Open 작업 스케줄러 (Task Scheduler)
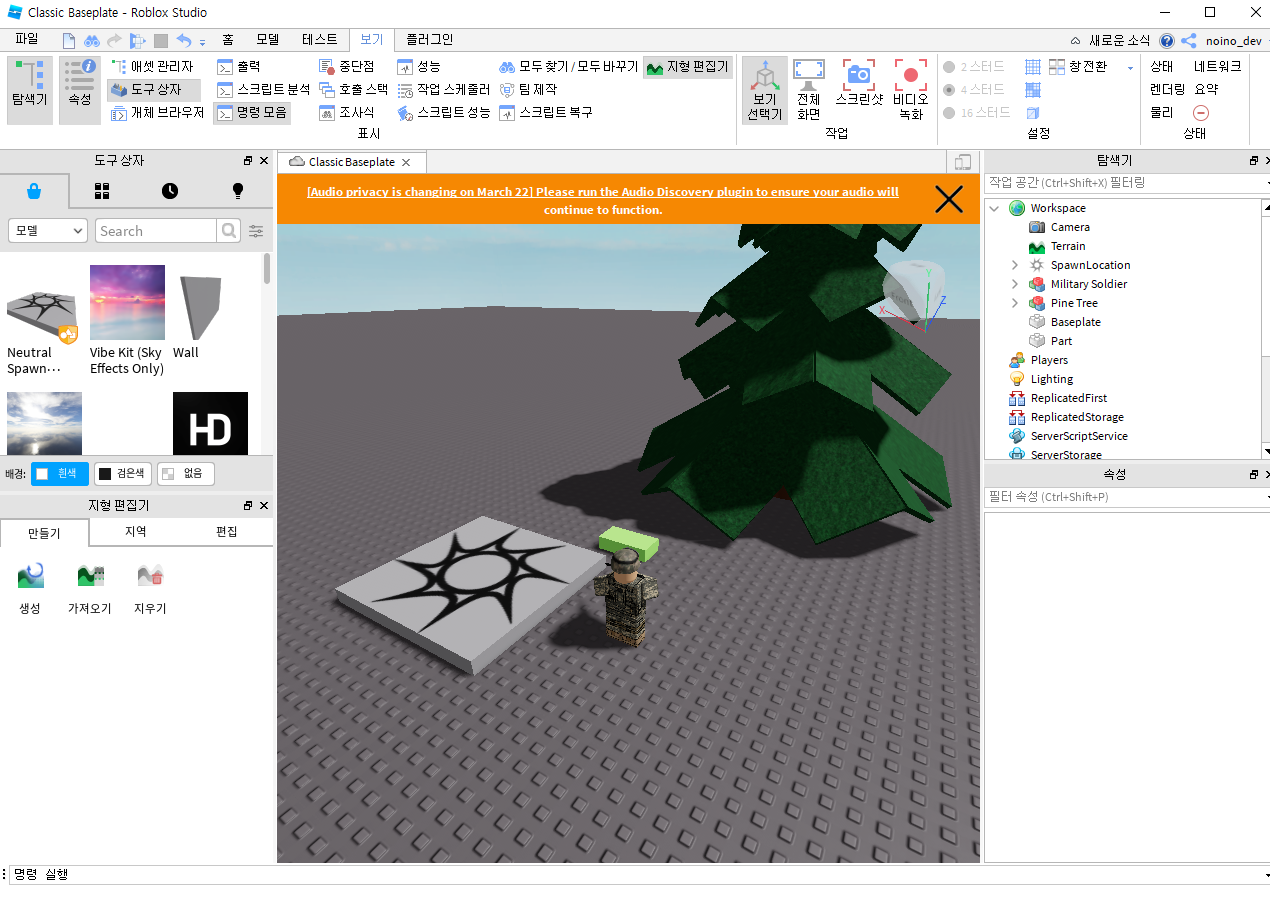This screenshot has height=913, width=1270. click(444, 89)
